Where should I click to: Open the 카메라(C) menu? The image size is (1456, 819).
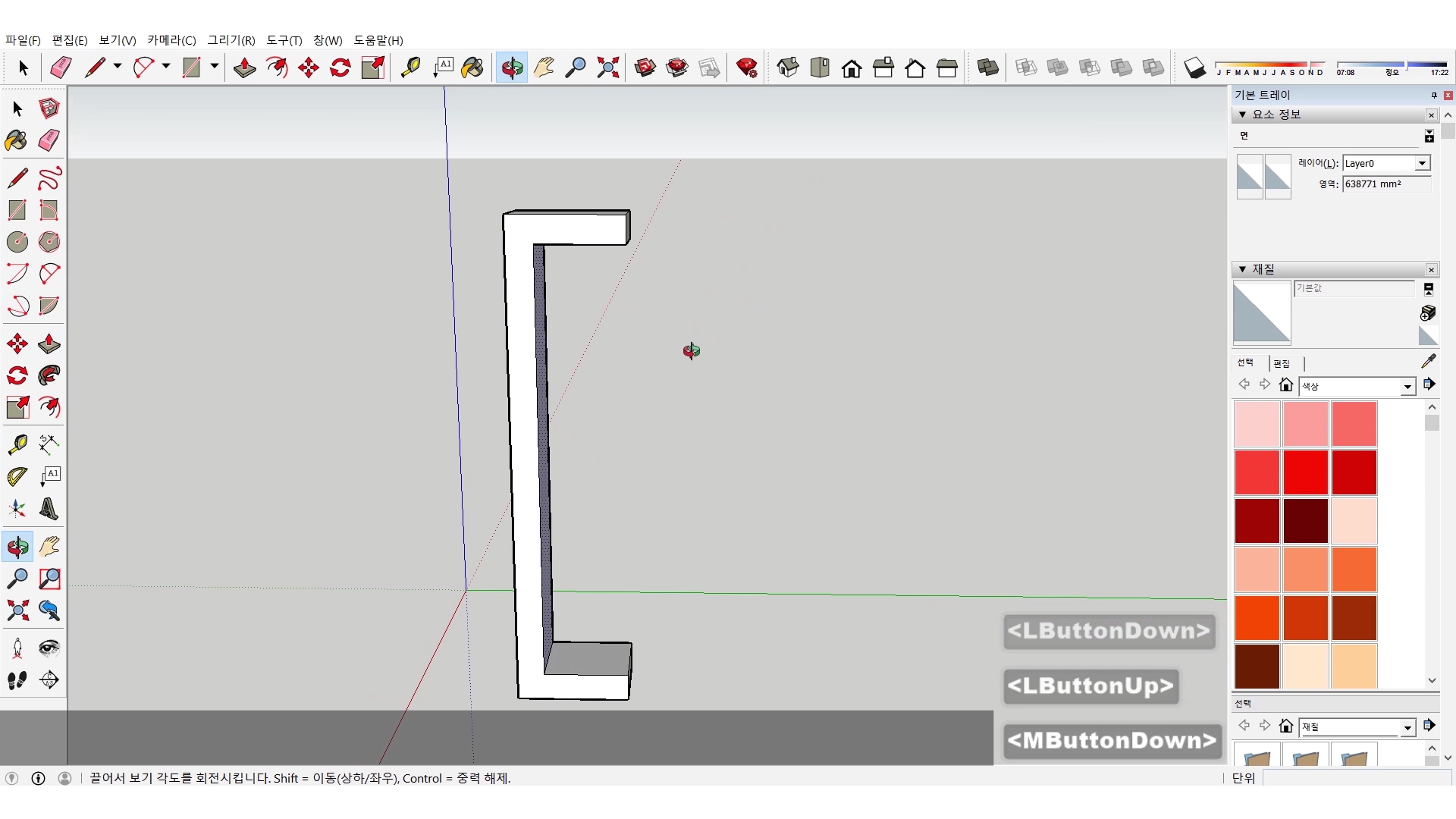(x=171, y=40)
